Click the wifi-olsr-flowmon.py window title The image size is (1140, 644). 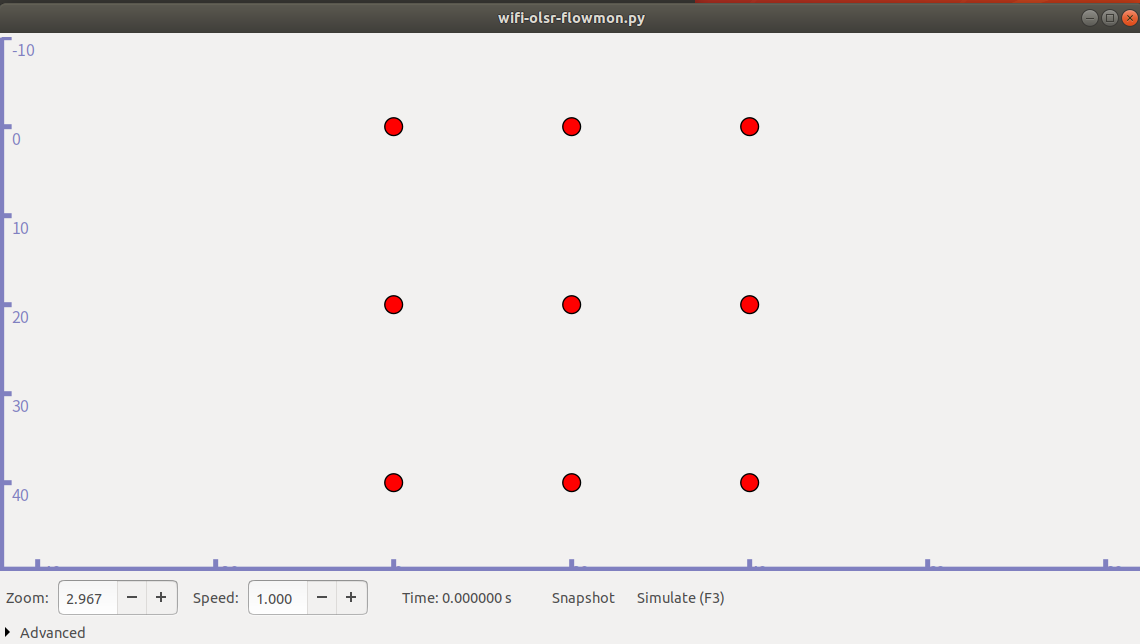(571, 17)
